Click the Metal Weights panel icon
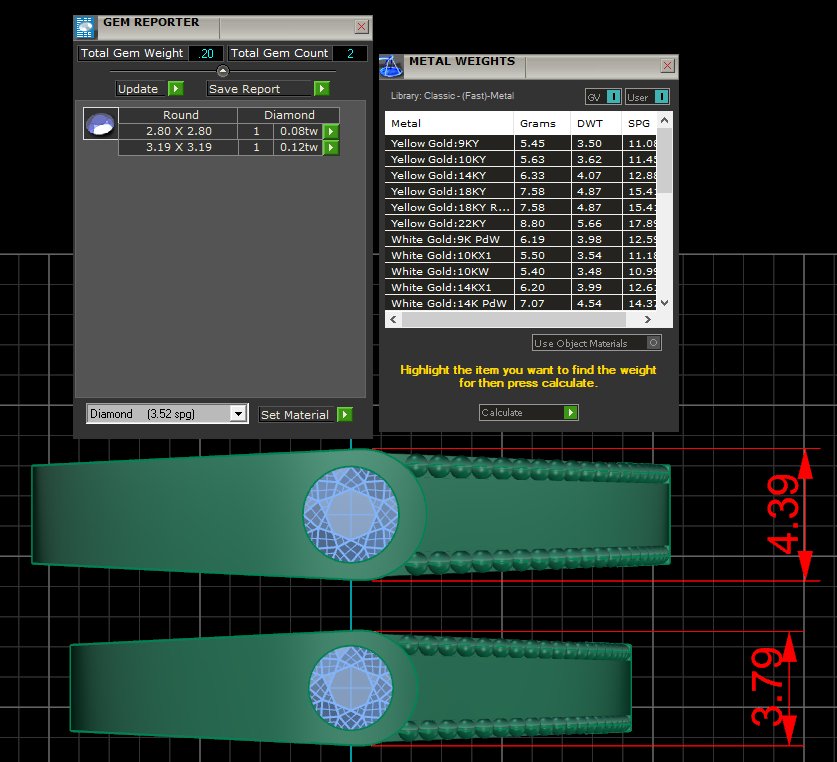The width and height of the screenshot is (837, 762). click(391, 67)
